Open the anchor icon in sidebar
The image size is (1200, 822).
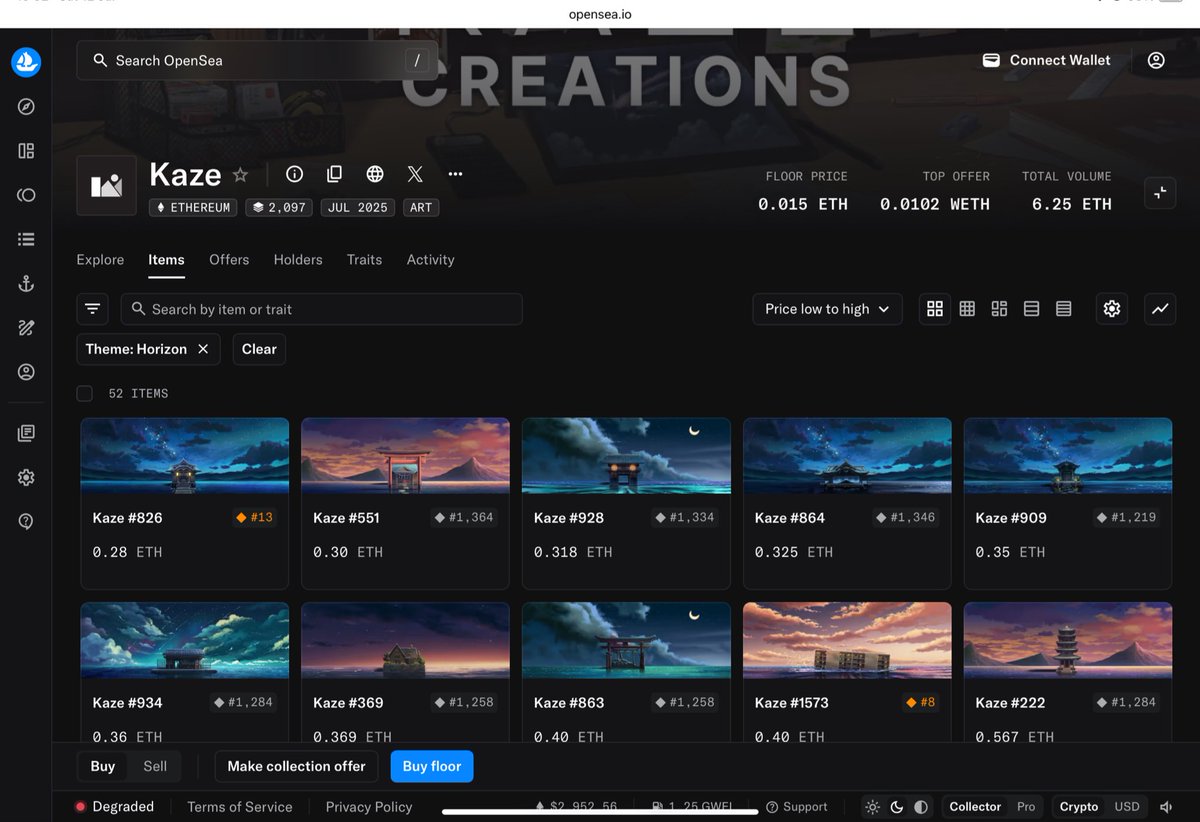26,284
